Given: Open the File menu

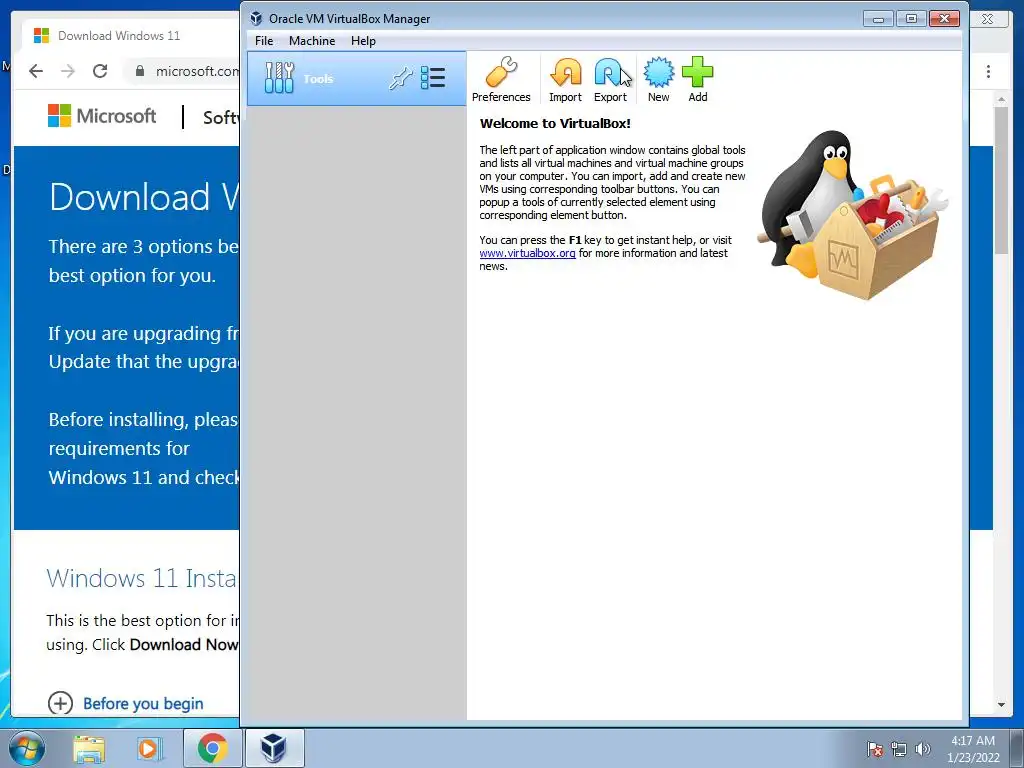Looking at the screenshot, I should coord(264,40).
